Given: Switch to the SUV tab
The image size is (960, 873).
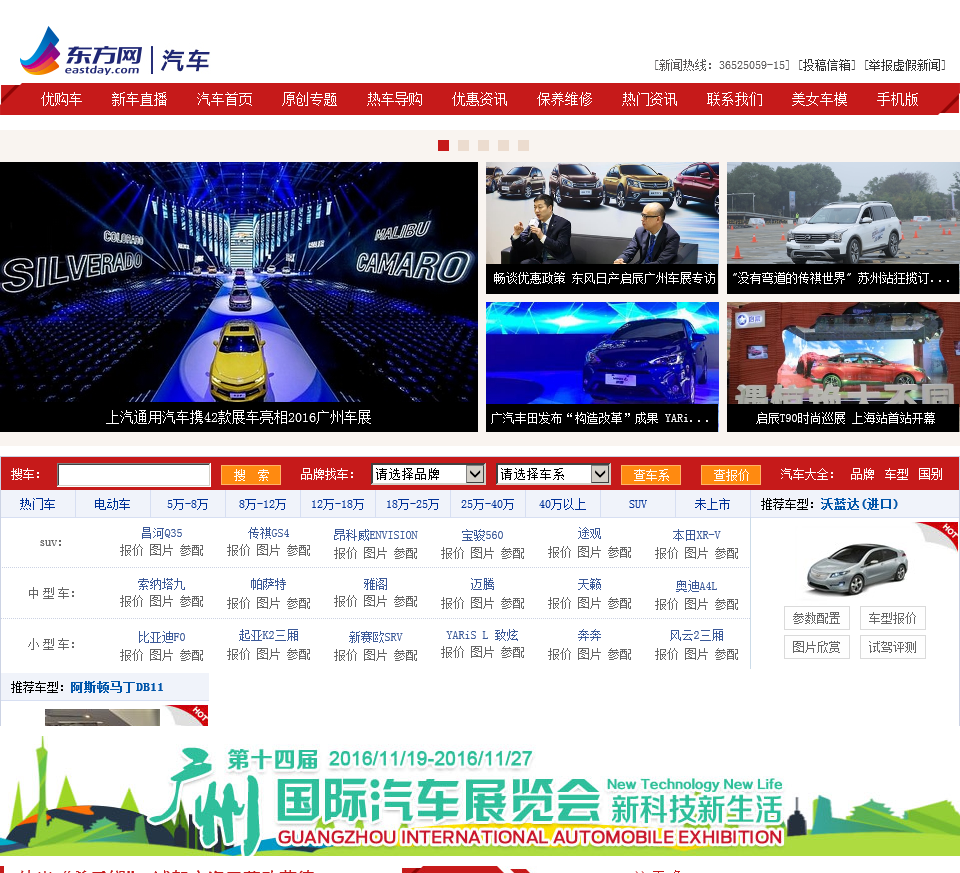Looking at the screenshot, I should (637, 504).
